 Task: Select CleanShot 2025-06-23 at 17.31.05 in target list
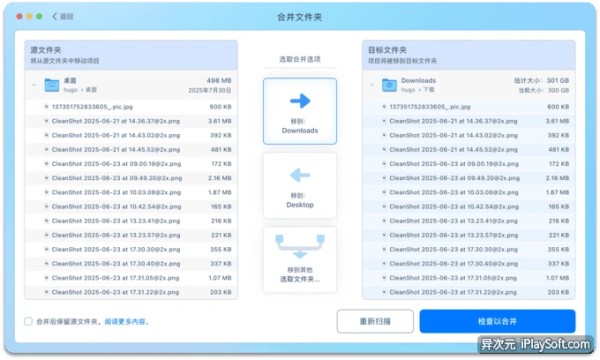pos(468,278)
